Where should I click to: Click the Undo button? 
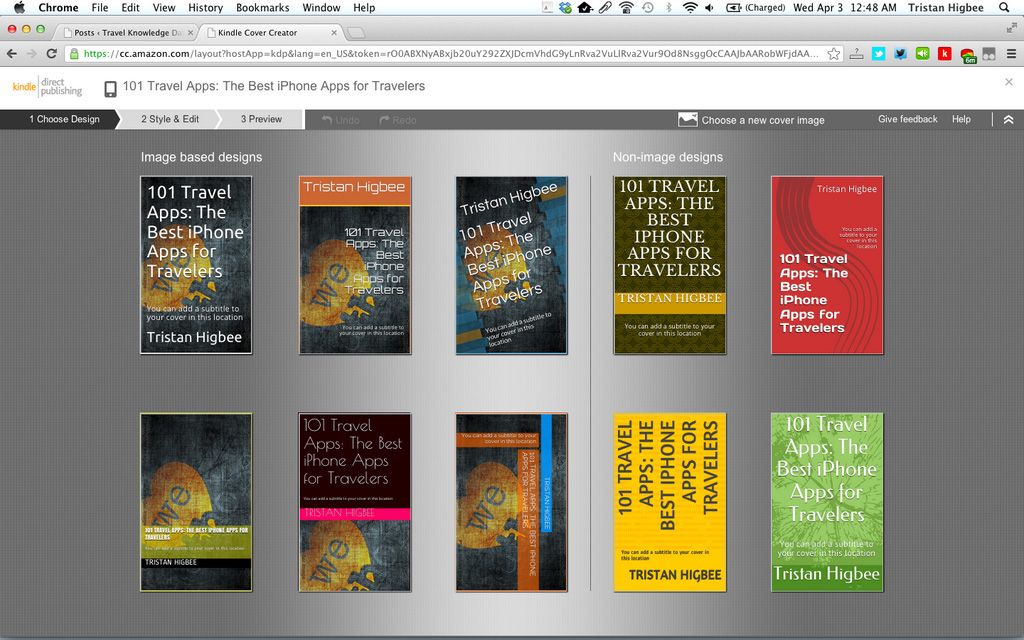coord(341,120)
